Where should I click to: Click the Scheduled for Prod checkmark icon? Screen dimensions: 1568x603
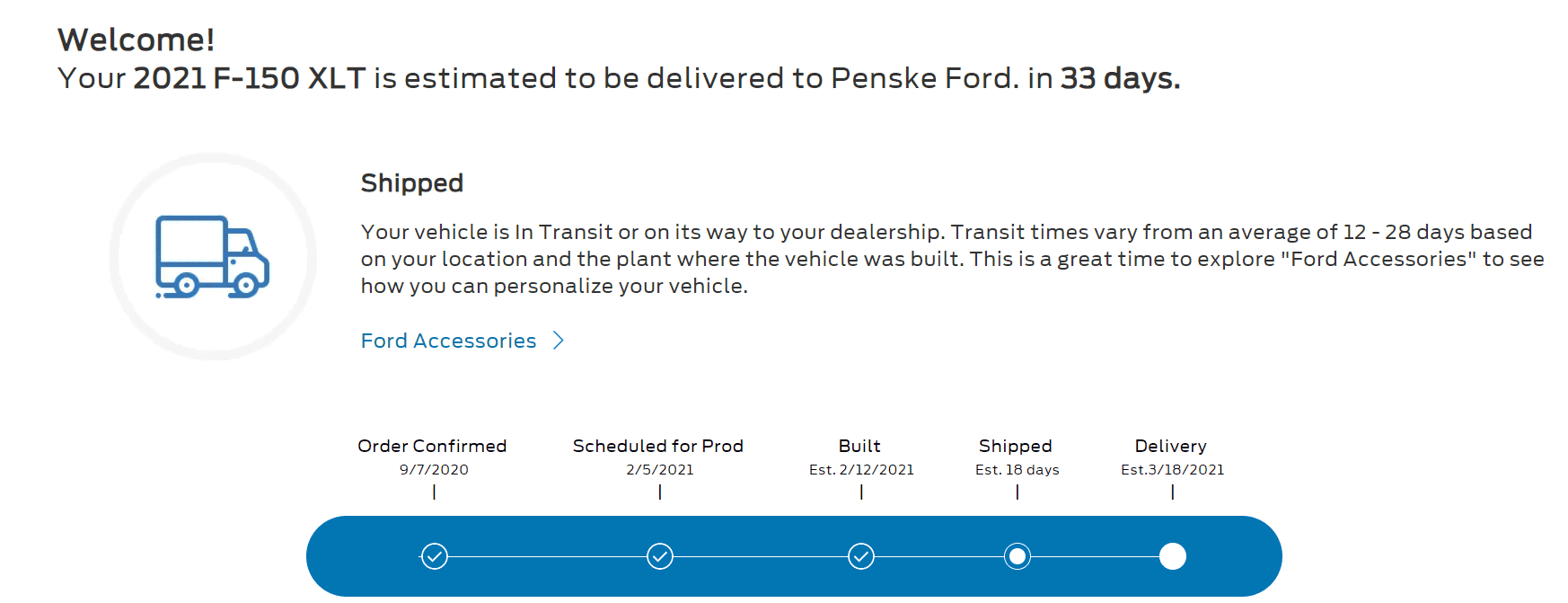coord(660,556)
